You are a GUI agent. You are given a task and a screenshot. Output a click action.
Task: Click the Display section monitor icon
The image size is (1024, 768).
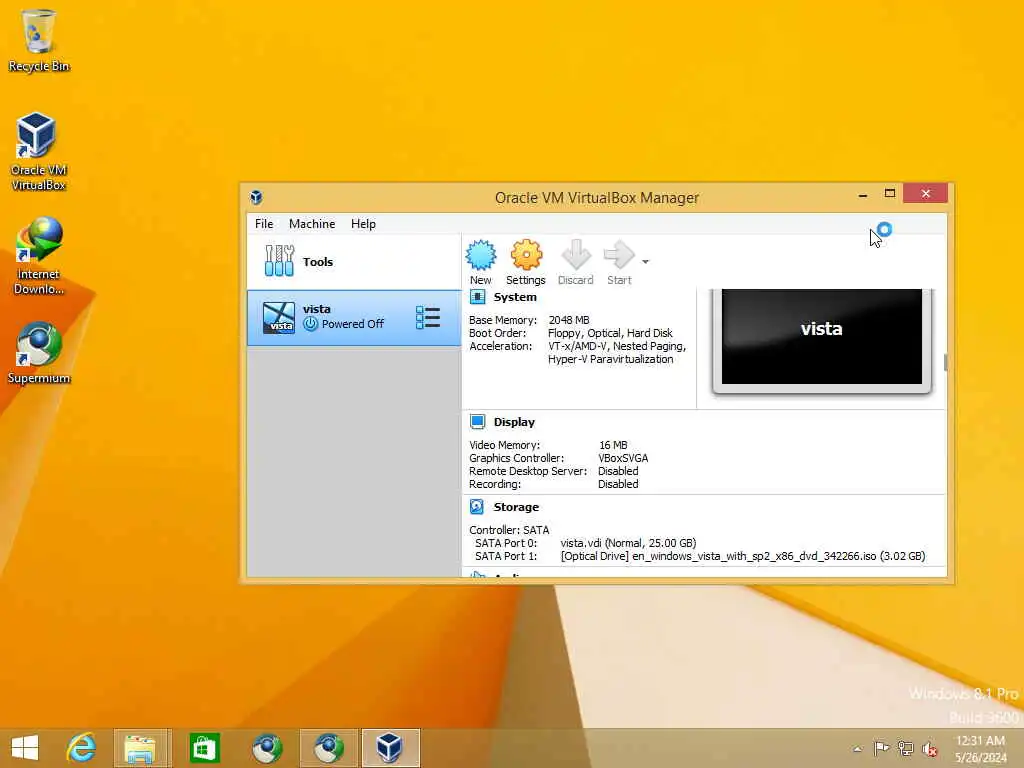coord(477,422)
